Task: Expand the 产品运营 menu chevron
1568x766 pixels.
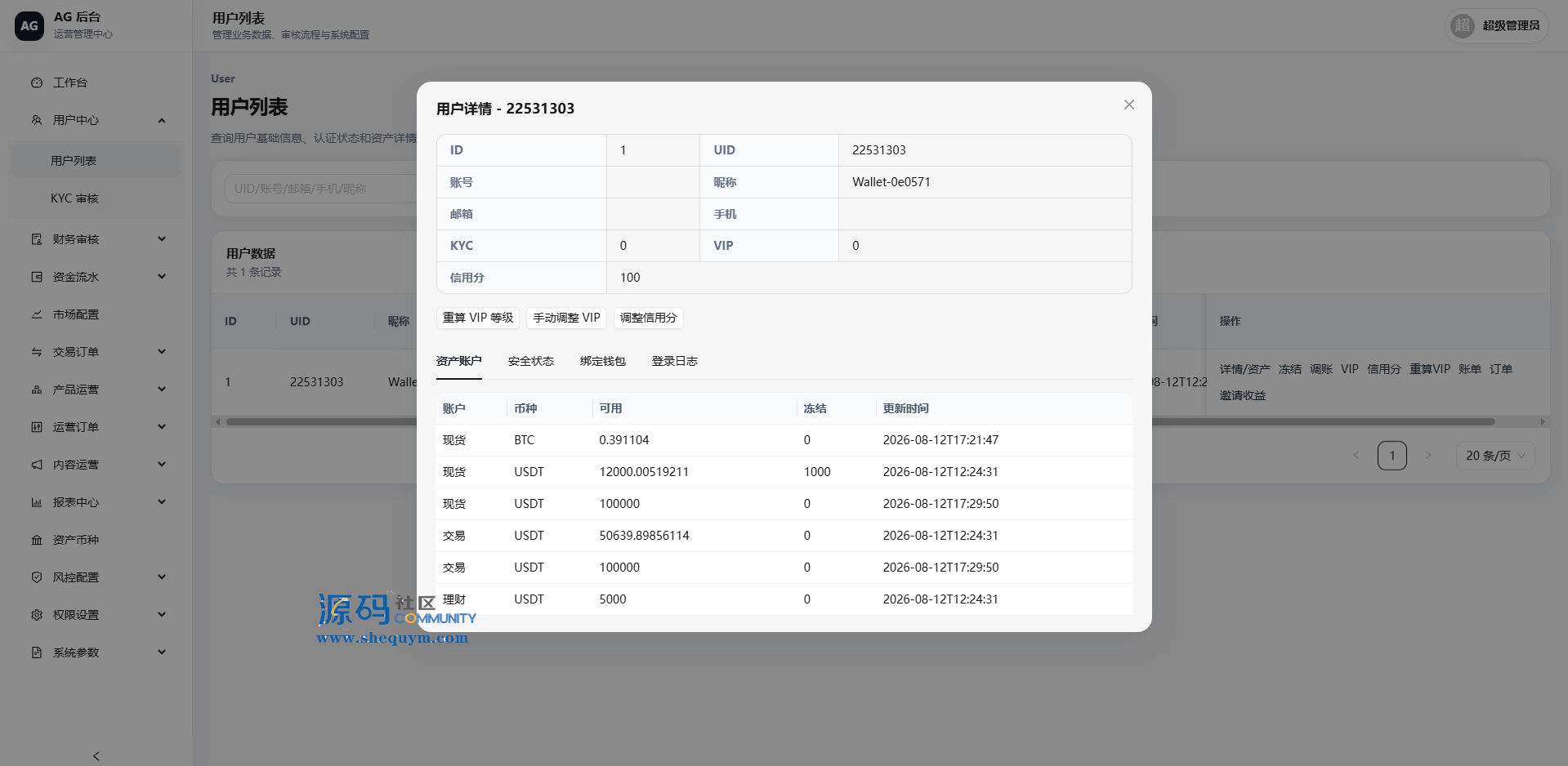Action: point(162,390)
